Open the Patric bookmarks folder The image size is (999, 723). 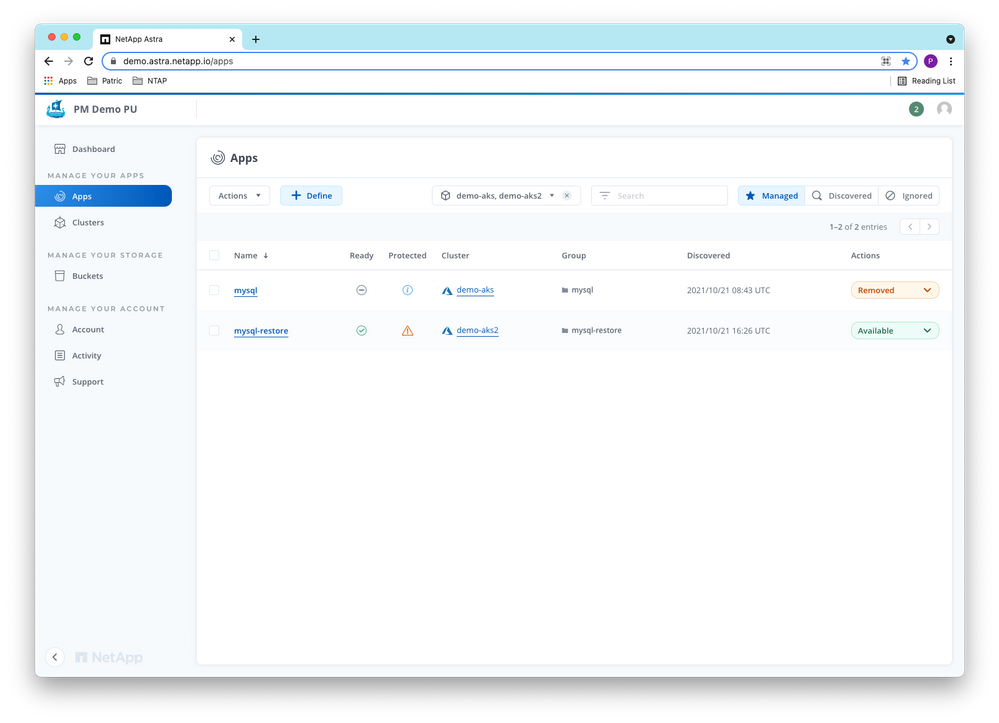point(104,81)
